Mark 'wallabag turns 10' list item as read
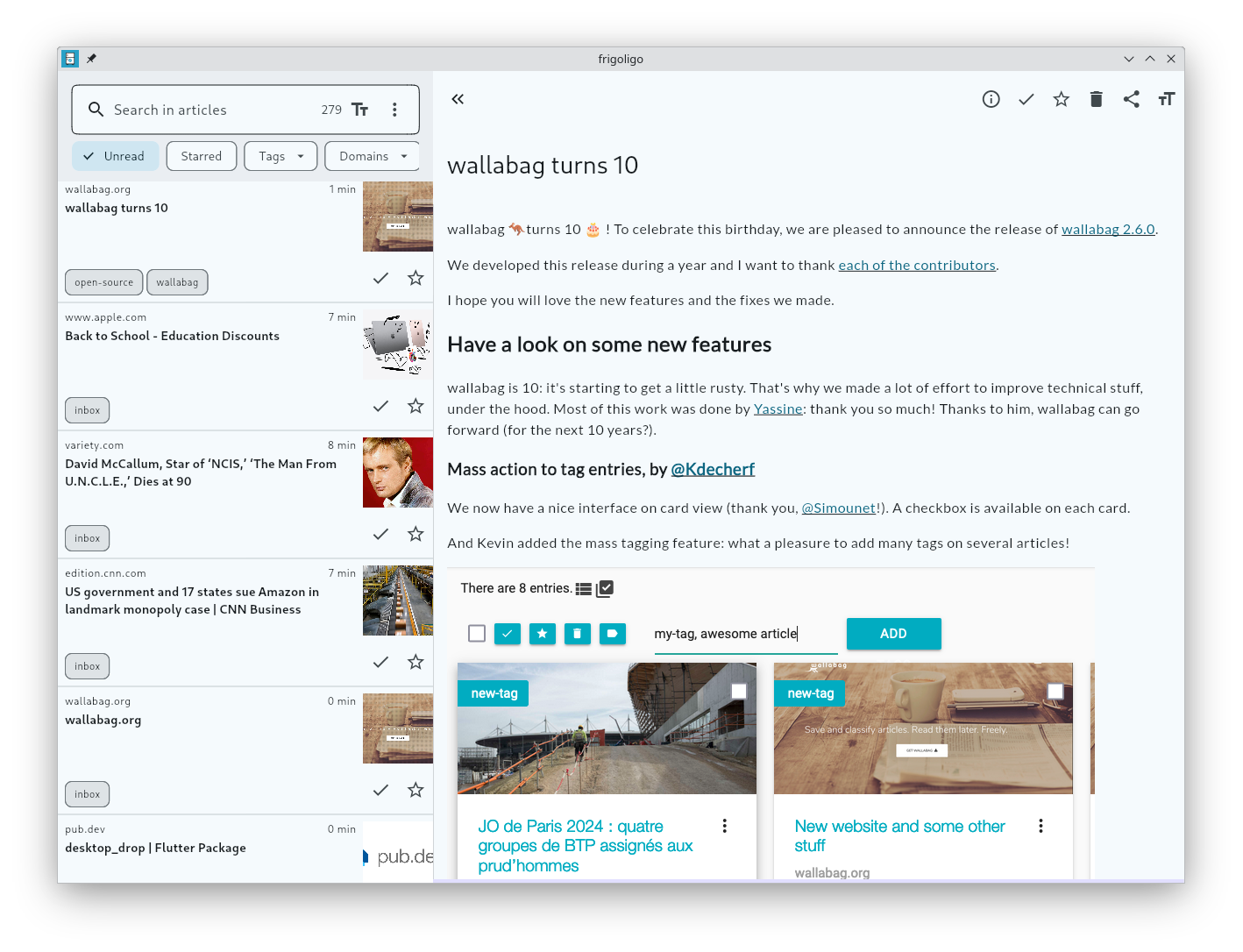Screen dimensions: 1243x952 [x=380, y=278]
